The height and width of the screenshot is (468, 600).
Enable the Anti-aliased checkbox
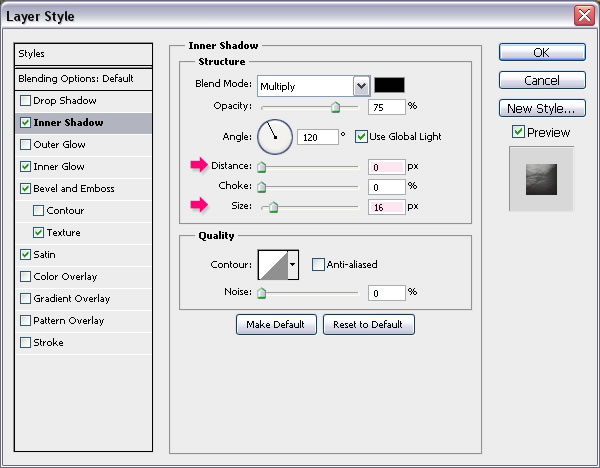(318, 264)
